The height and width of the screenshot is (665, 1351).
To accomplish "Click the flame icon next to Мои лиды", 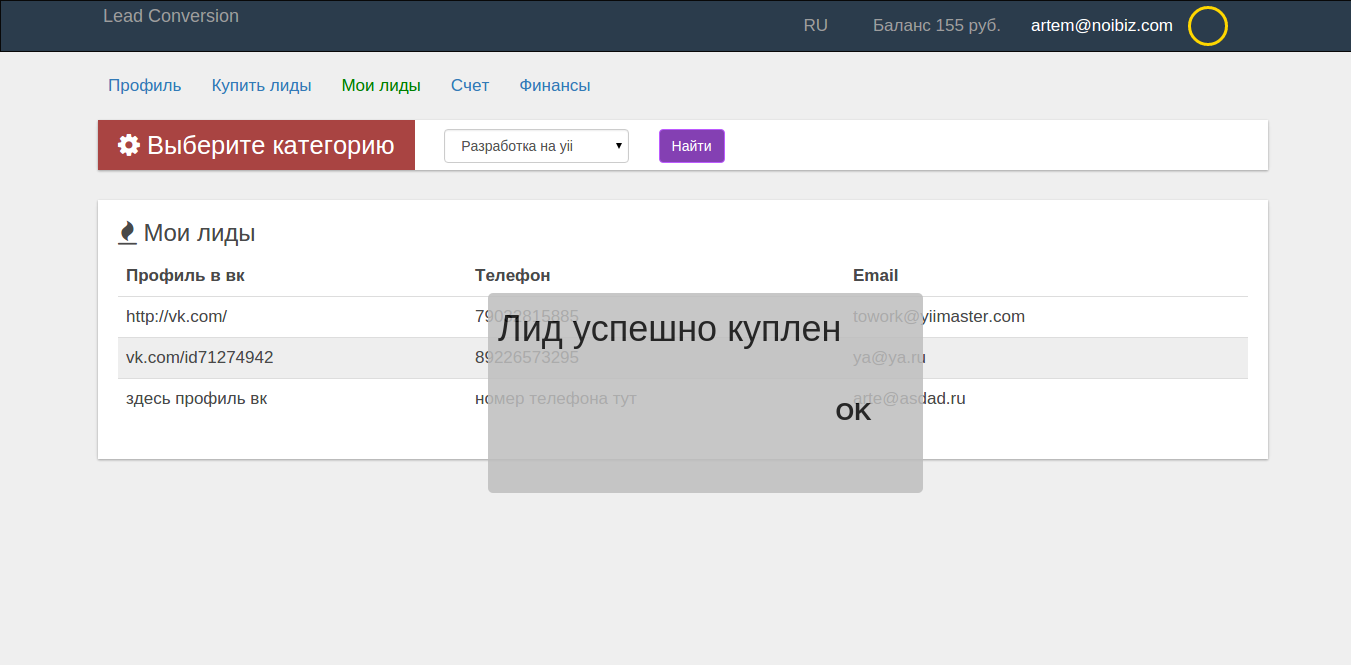I will point(127,233).
